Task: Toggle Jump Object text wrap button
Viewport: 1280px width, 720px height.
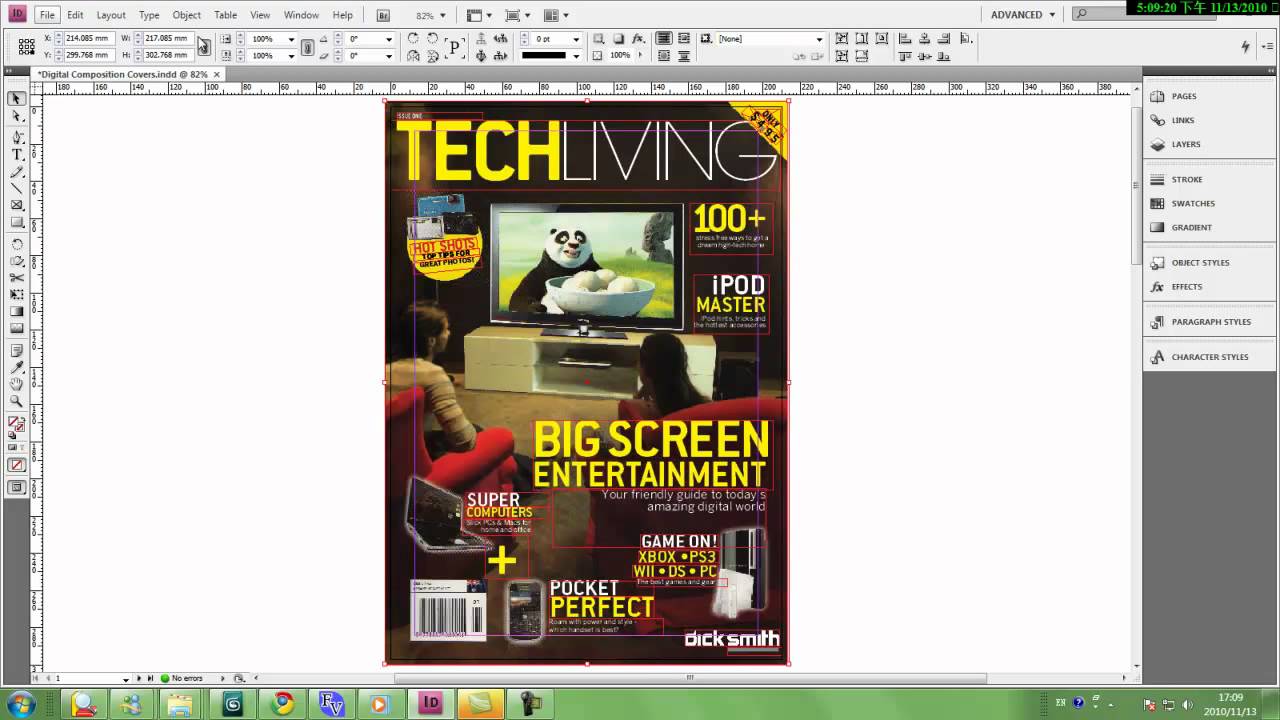Action: click(684, 56)
